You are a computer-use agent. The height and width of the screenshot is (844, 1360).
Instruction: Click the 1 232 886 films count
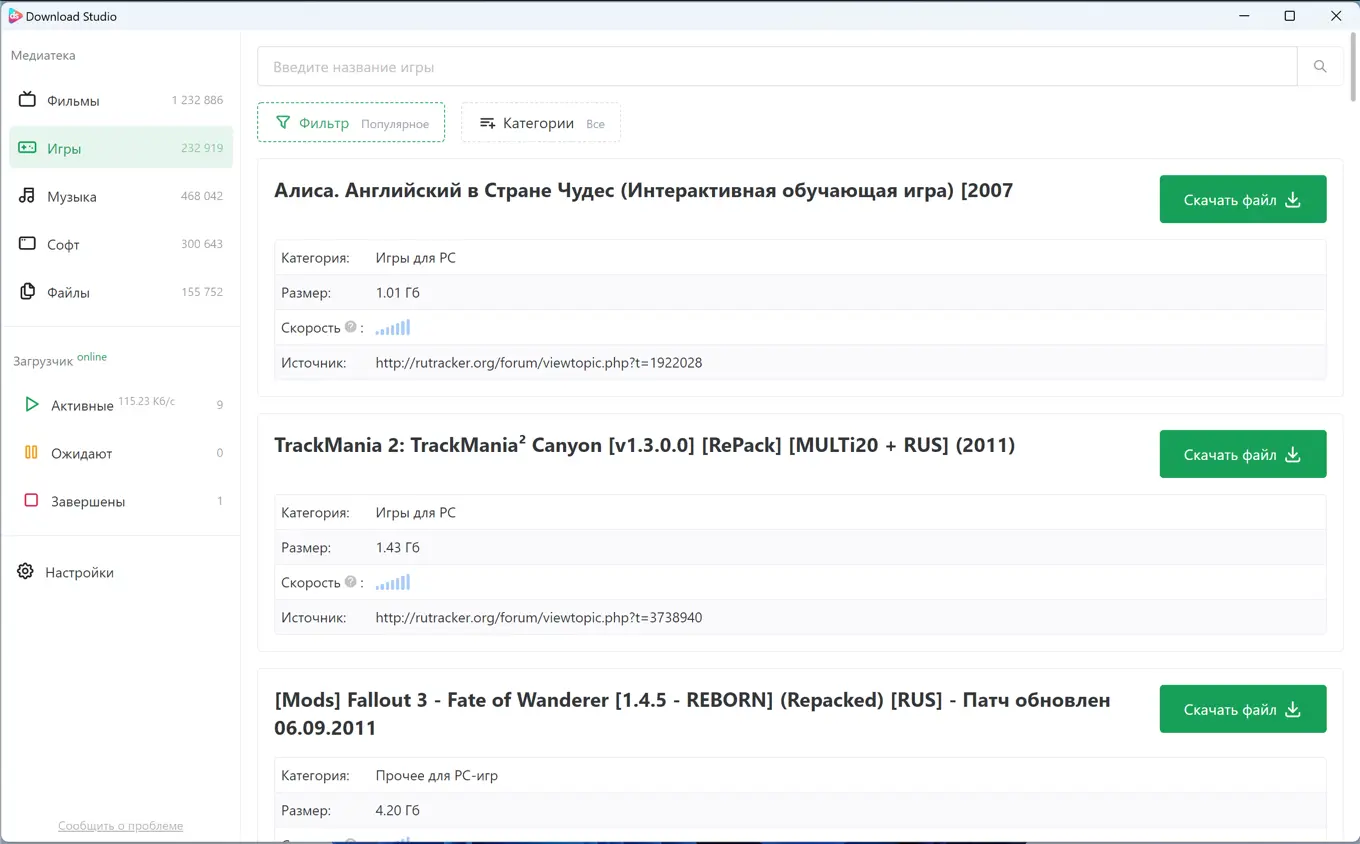197,100
